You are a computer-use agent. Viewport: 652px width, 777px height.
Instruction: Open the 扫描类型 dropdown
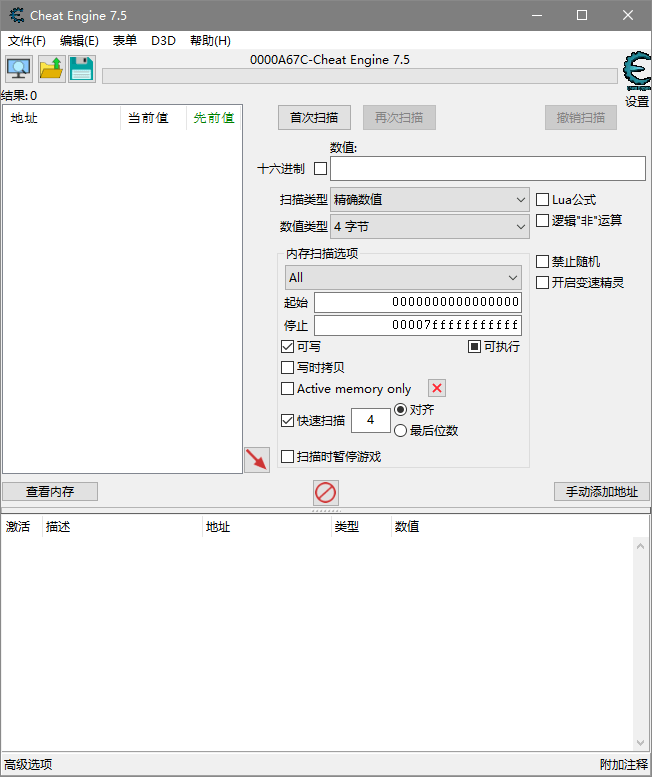pyautogui.click(x=430, y=200)
